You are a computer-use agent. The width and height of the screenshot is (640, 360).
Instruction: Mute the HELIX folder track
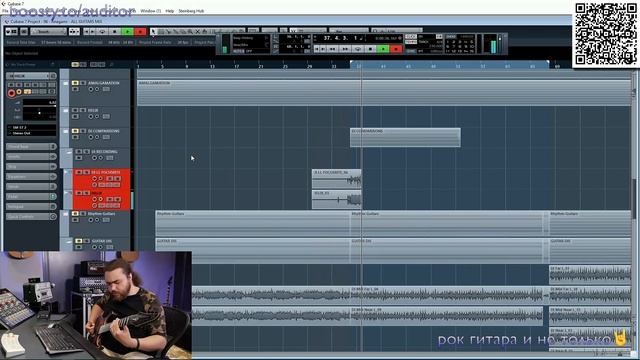point(75,110)
